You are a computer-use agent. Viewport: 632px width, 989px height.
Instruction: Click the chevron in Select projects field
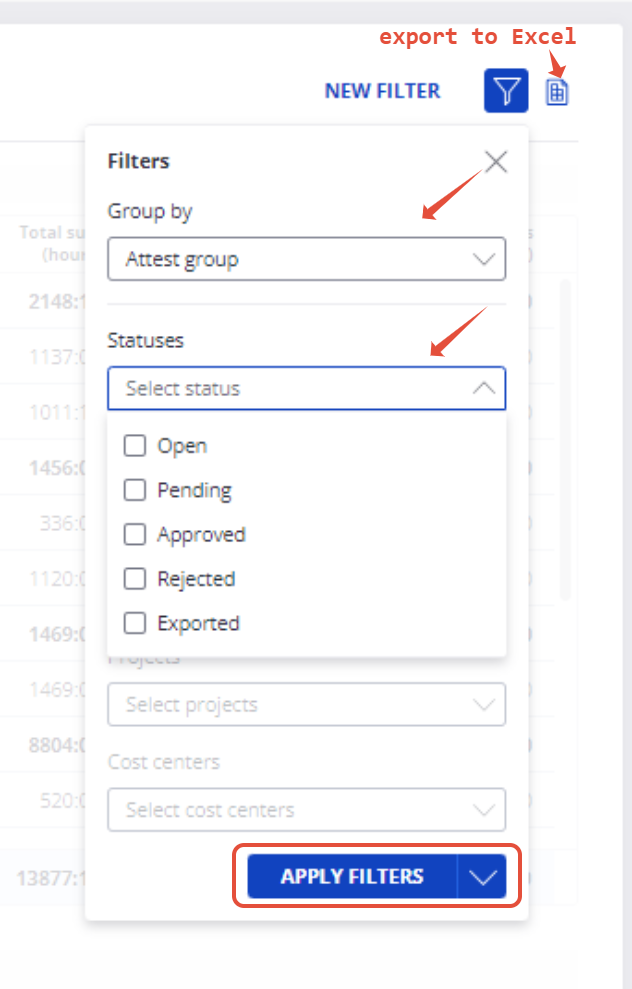point(484,705)
